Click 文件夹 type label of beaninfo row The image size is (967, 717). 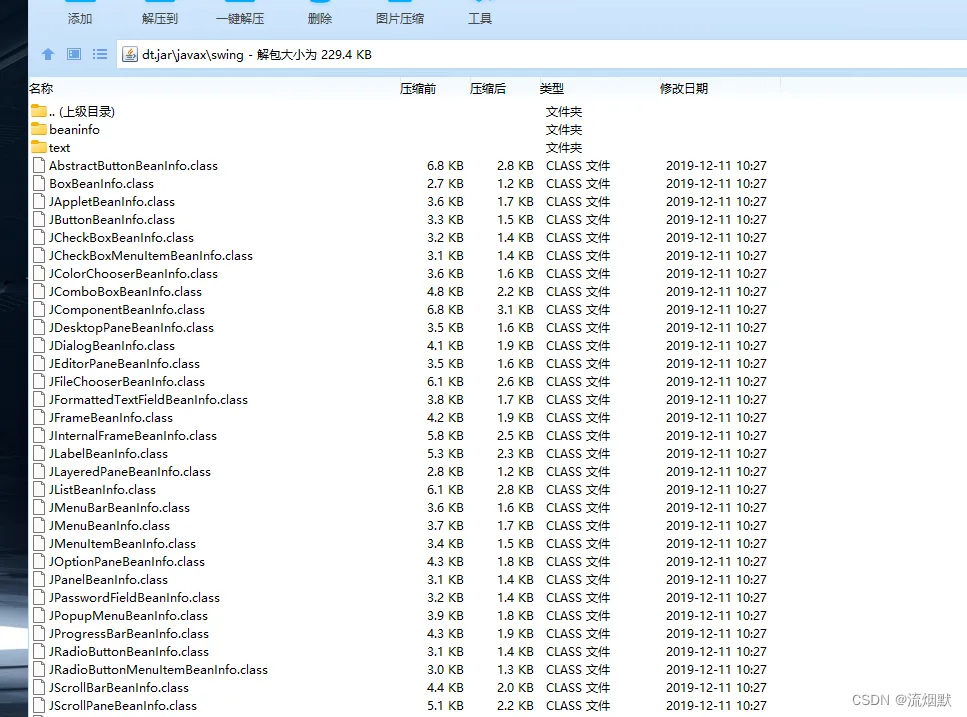click(564, 129)
